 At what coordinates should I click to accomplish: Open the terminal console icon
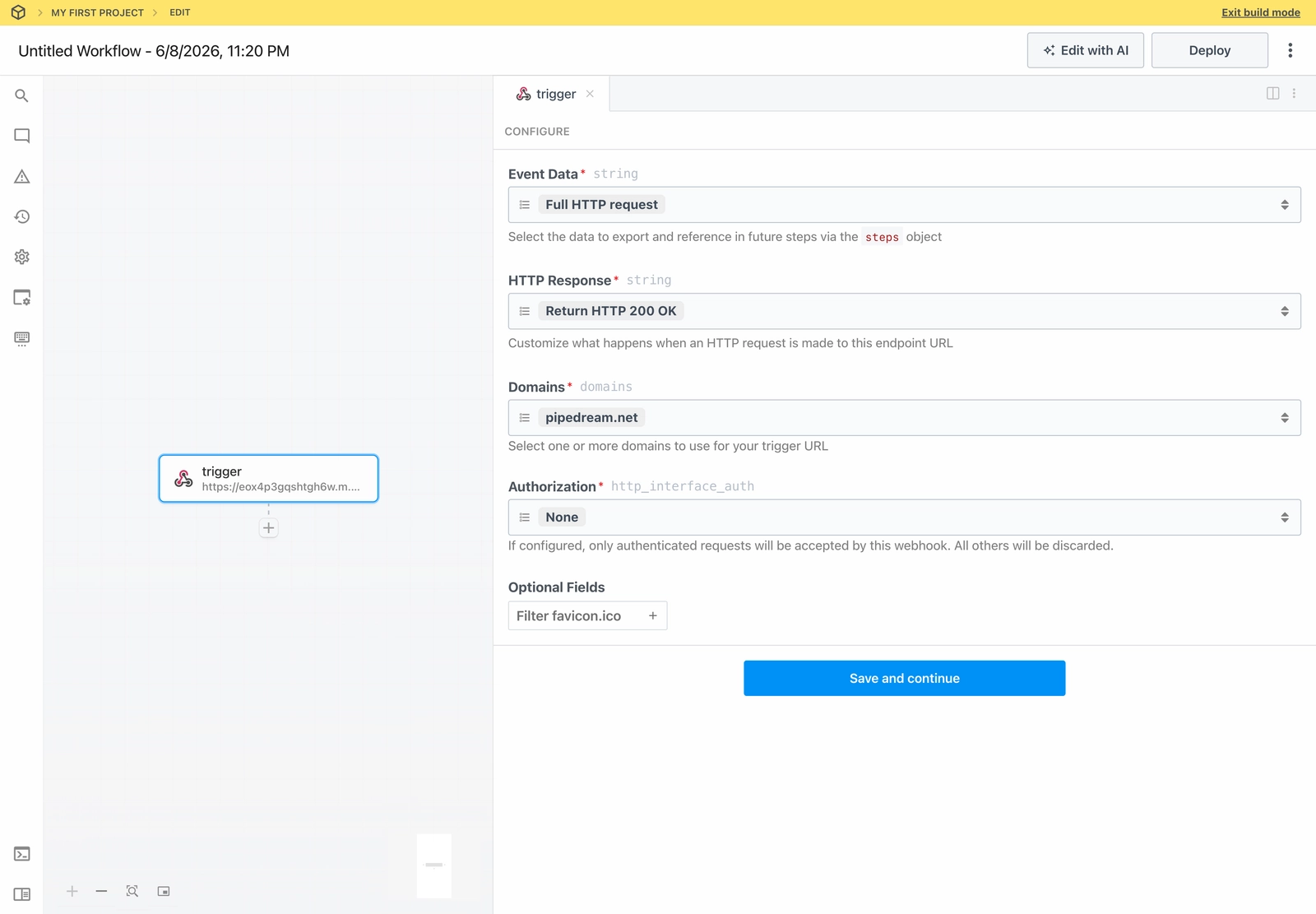point(22,854)
